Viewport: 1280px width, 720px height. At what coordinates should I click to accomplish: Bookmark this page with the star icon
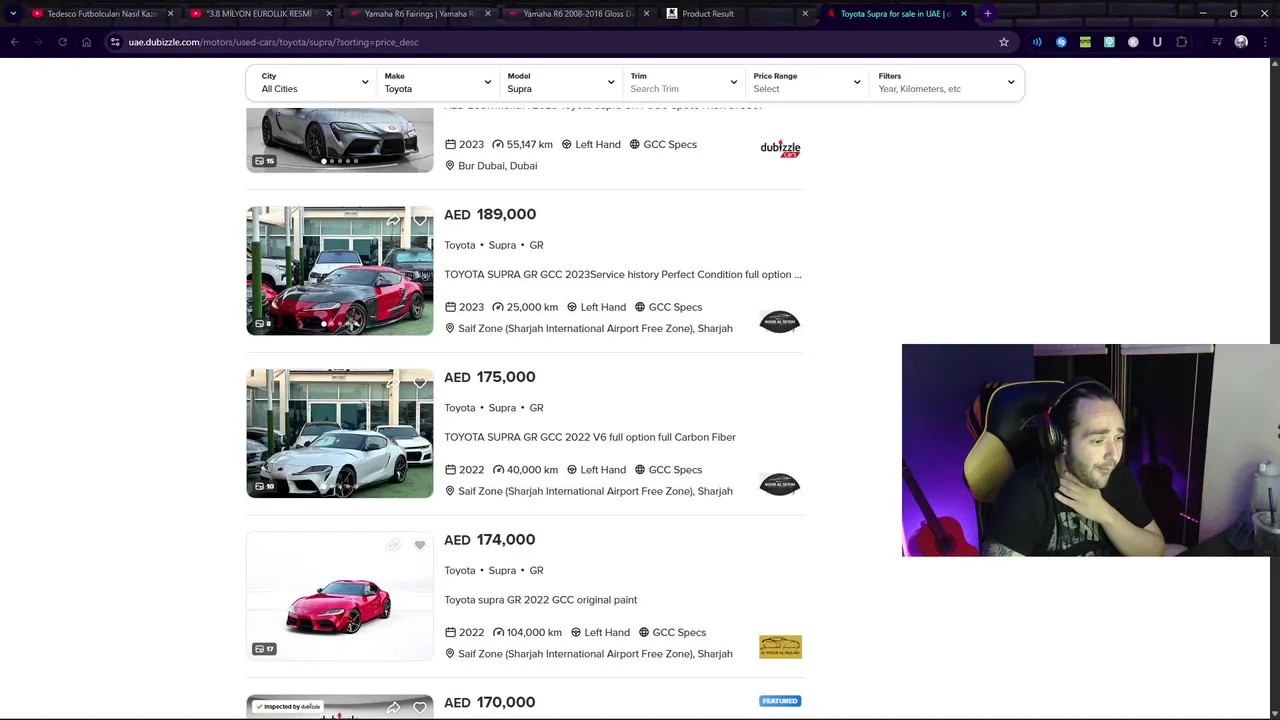pyautogui.click(x=1004, y=42)
